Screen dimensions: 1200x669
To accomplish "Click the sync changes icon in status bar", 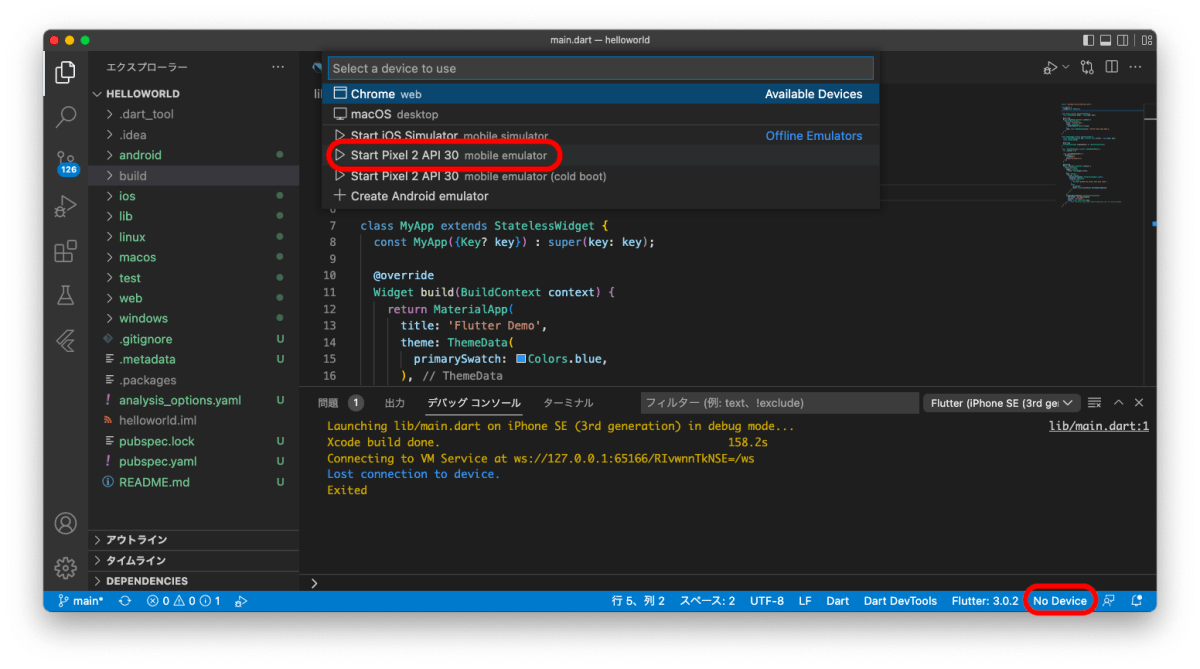I will tap(125, 601).
